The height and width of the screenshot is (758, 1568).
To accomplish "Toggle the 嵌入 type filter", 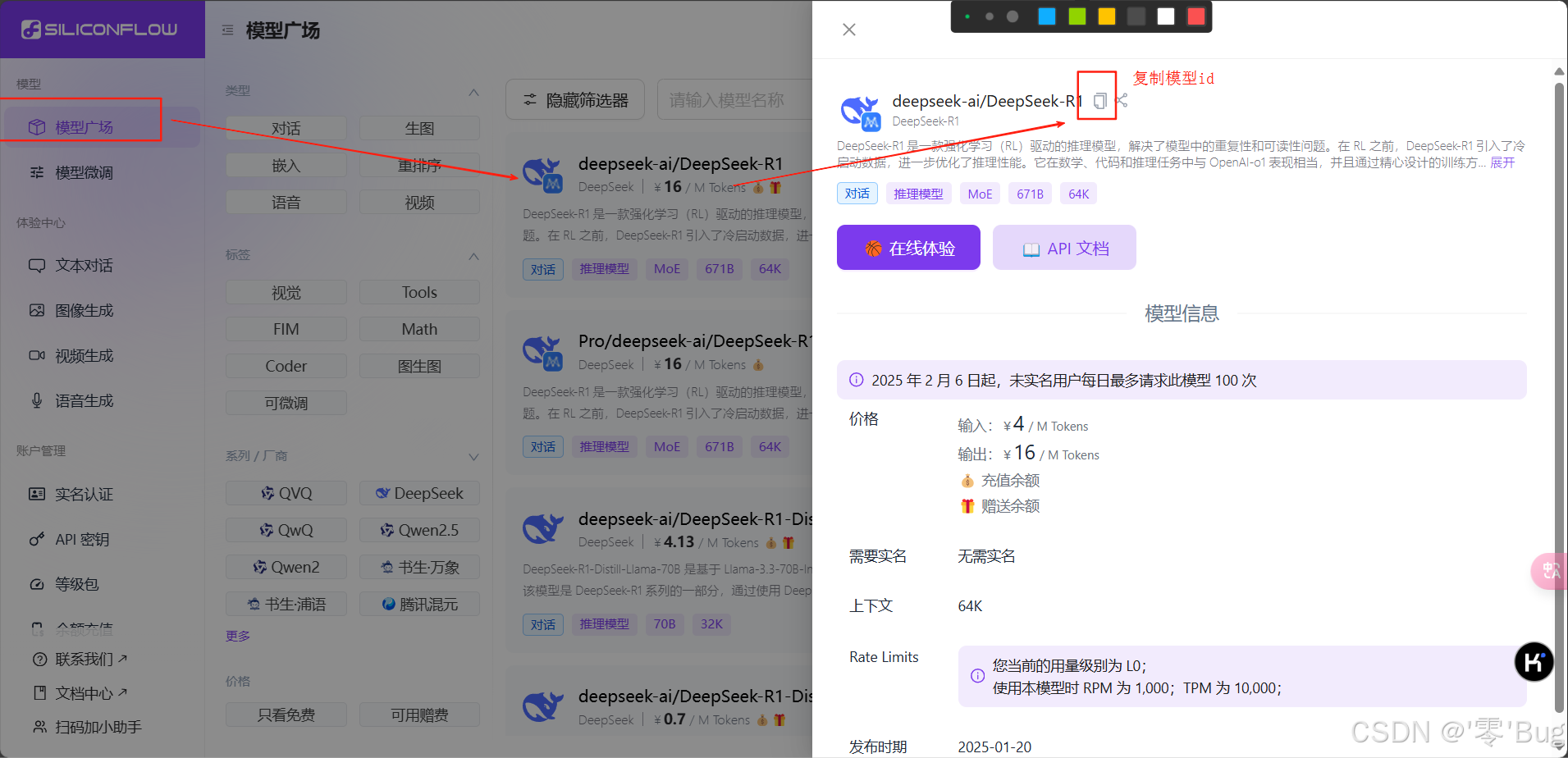I will 286,166.
